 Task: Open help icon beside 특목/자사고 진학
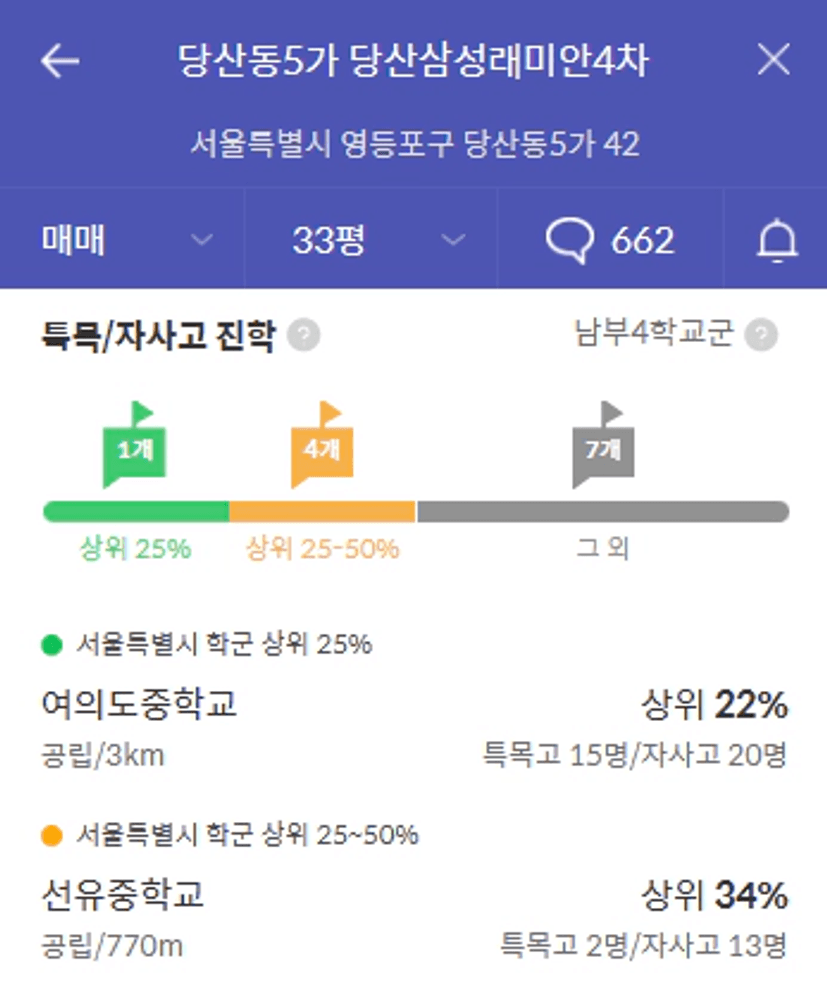coord(304,335)
